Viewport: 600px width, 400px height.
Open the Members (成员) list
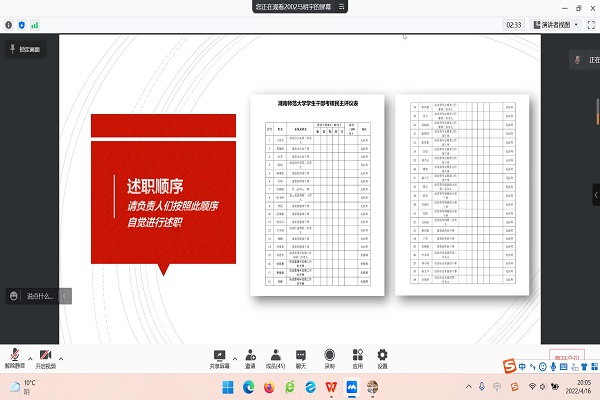point(274,356)
